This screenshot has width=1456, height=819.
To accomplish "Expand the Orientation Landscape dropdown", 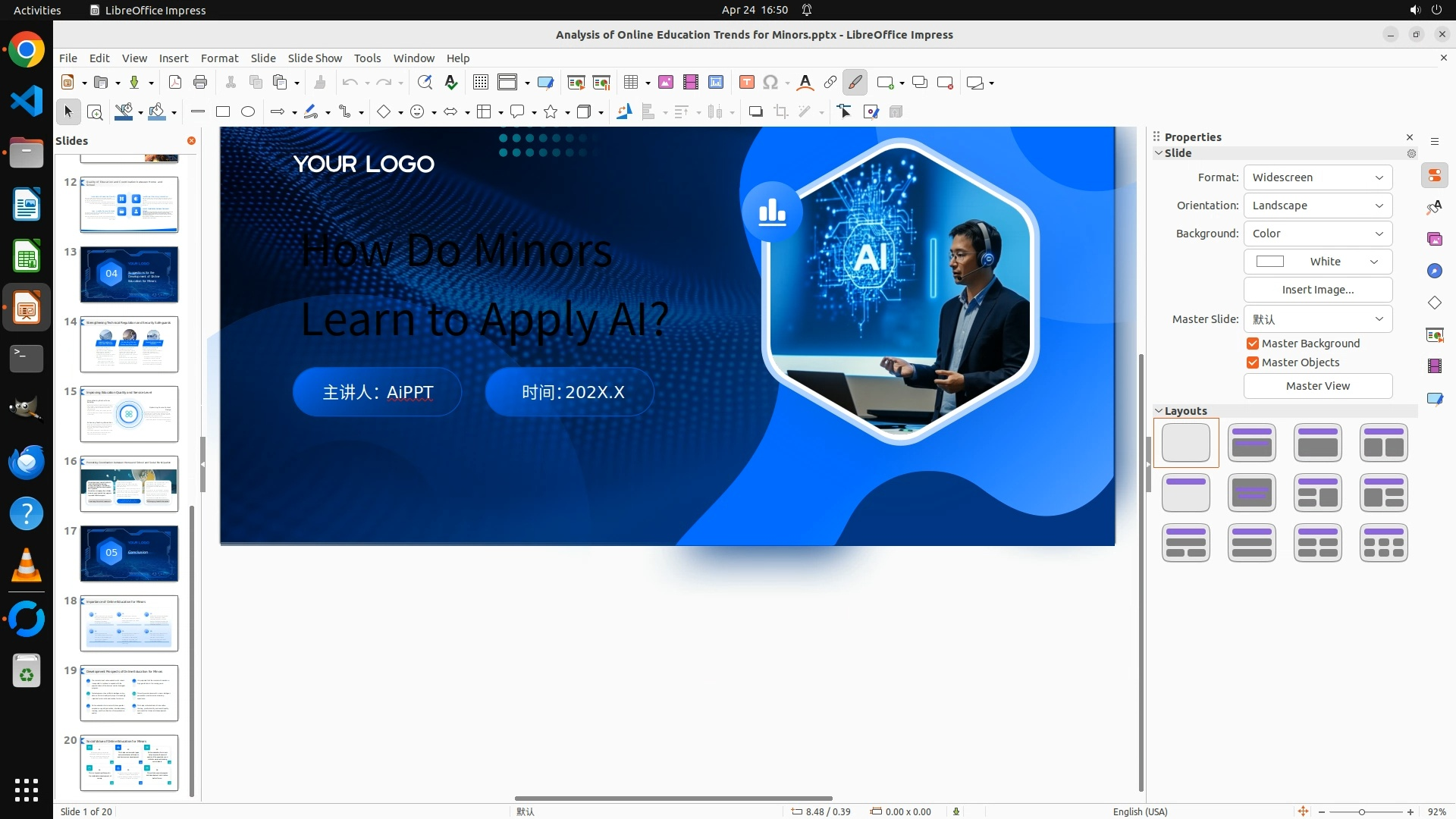I will click(x=1317, y=206).
